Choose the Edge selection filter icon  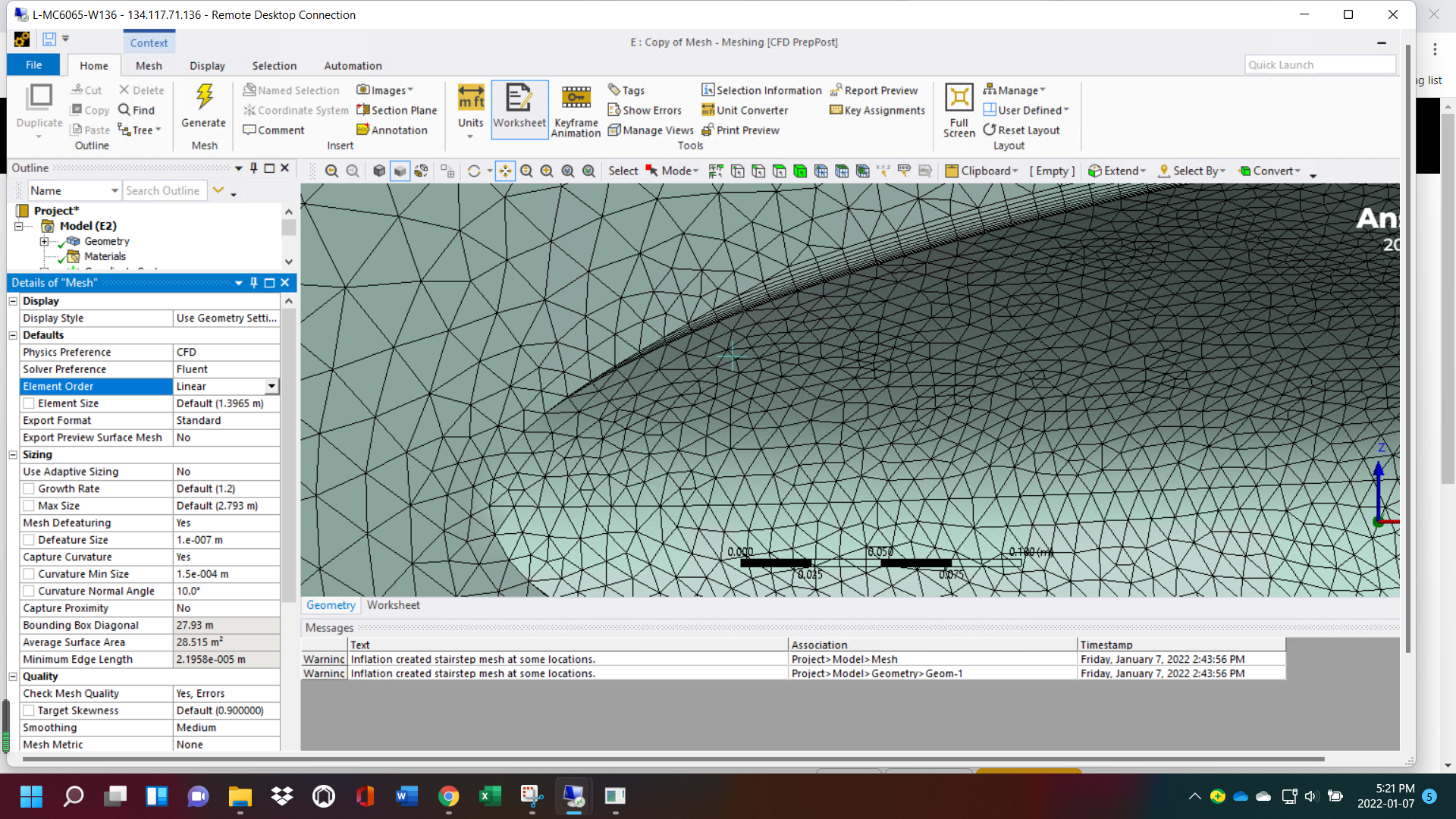[x=758, y=171]
